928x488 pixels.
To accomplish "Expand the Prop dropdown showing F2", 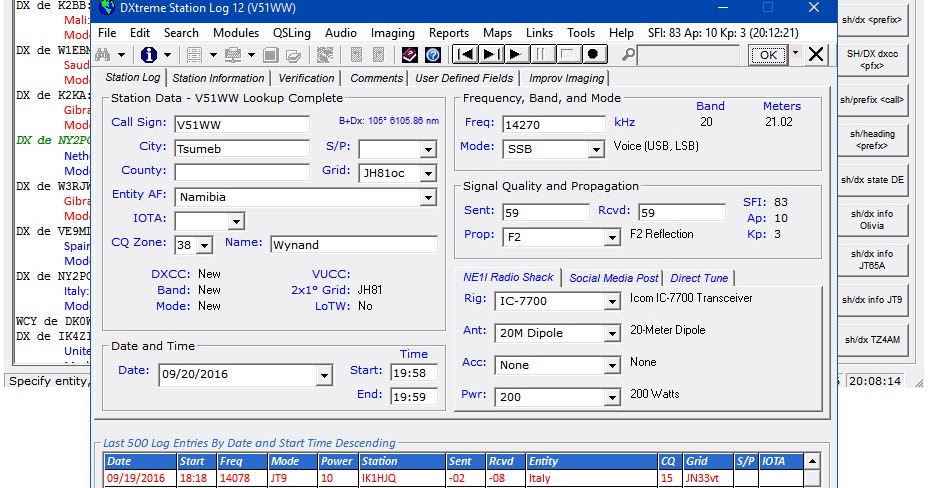I will click(x=612, y=238).
